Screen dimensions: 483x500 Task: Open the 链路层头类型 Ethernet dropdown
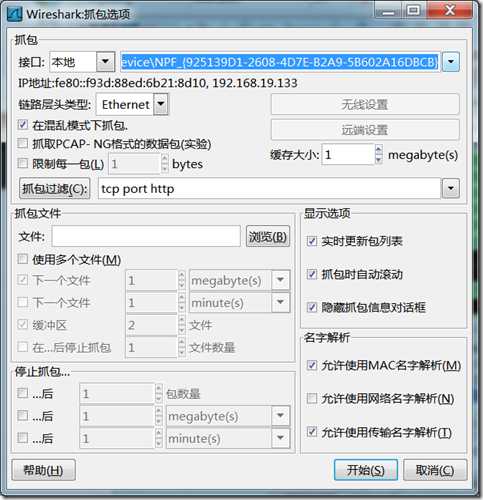pyautogui.click(x=161, y=104)
